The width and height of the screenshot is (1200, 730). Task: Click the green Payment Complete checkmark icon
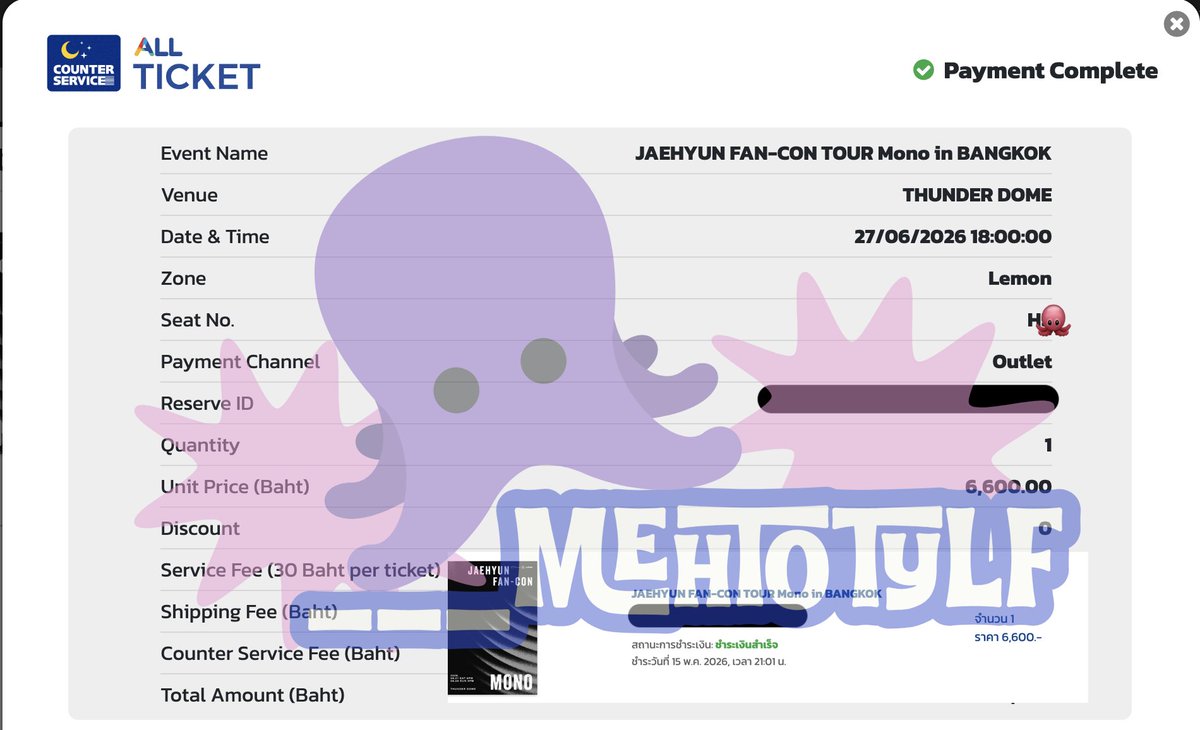tap(923, 70)
